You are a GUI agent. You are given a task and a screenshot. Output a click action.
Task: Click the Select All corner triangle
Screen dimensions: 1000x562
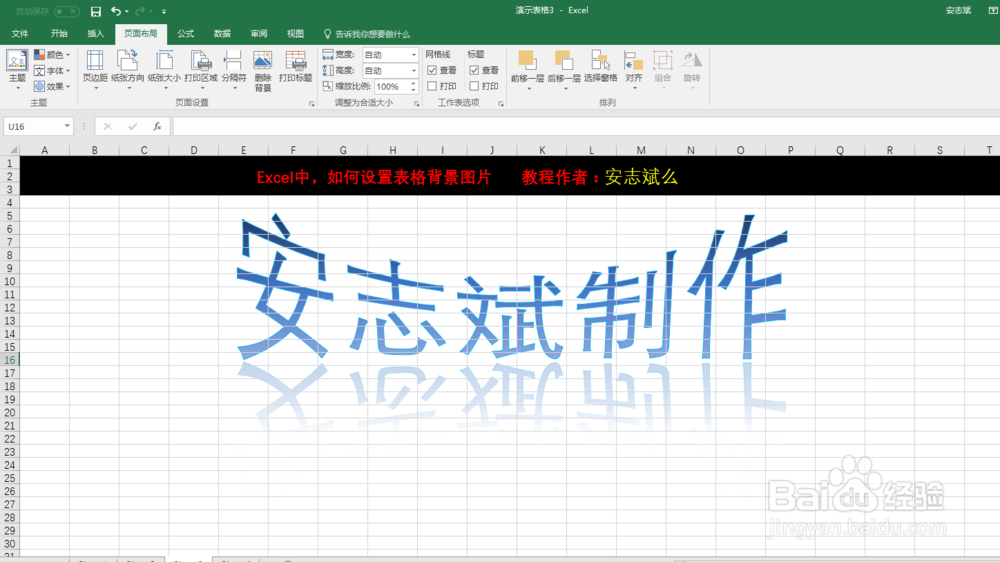click(12, 150)
